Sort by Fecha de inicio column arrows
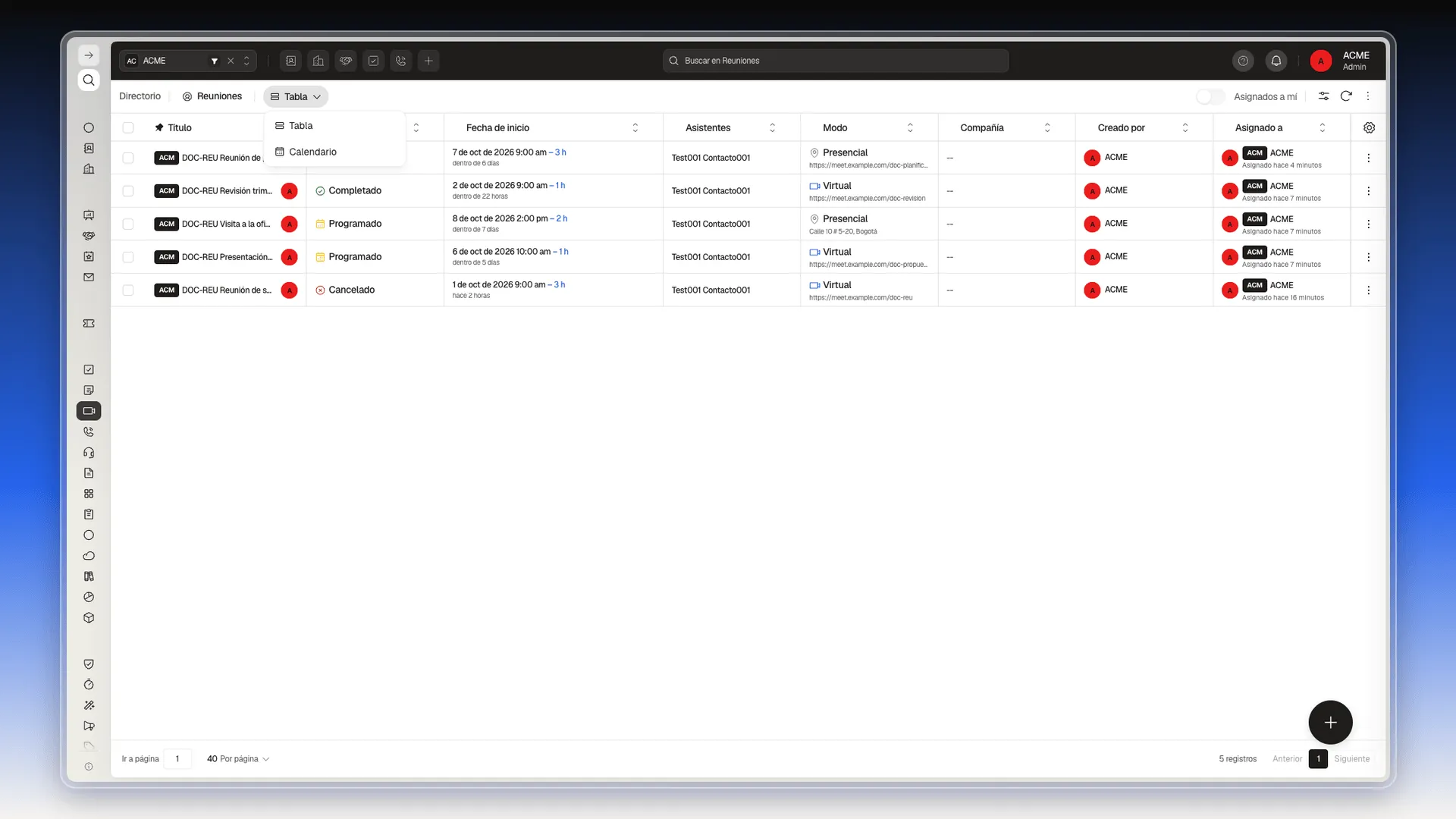The width and height of the screenshot is (1456, 819). (635, 127)
